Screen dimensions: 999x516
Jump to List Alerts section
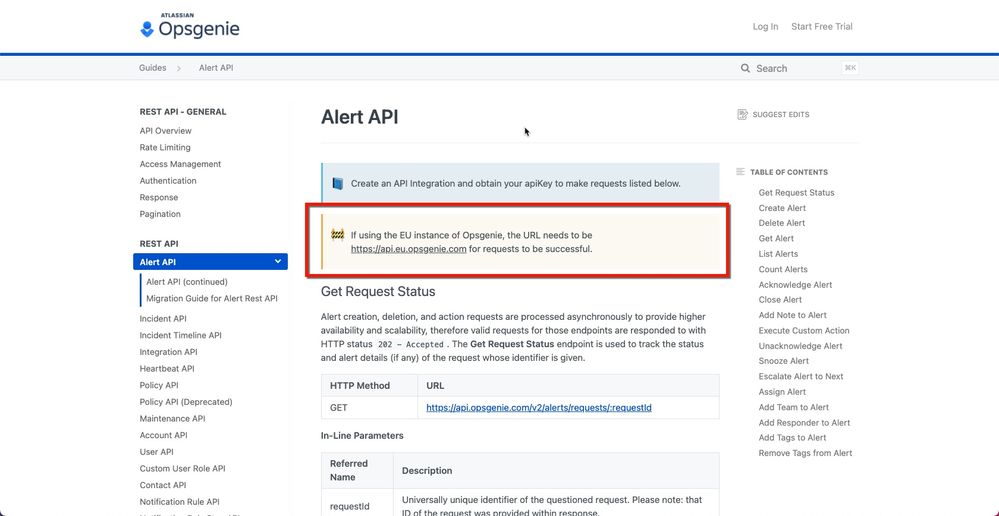[778, 254]
